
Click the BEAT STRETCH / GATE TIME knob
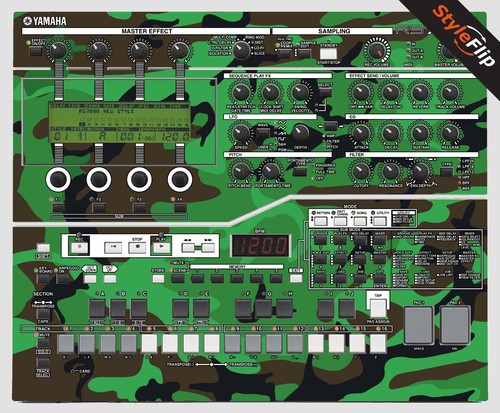coord(241,92)
